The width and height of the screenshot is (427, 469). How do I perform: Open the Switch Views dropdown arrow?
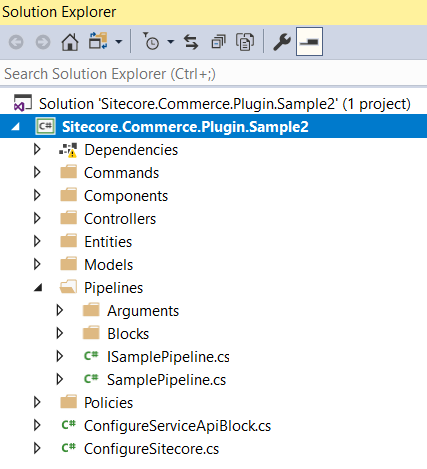pos(118,42)
